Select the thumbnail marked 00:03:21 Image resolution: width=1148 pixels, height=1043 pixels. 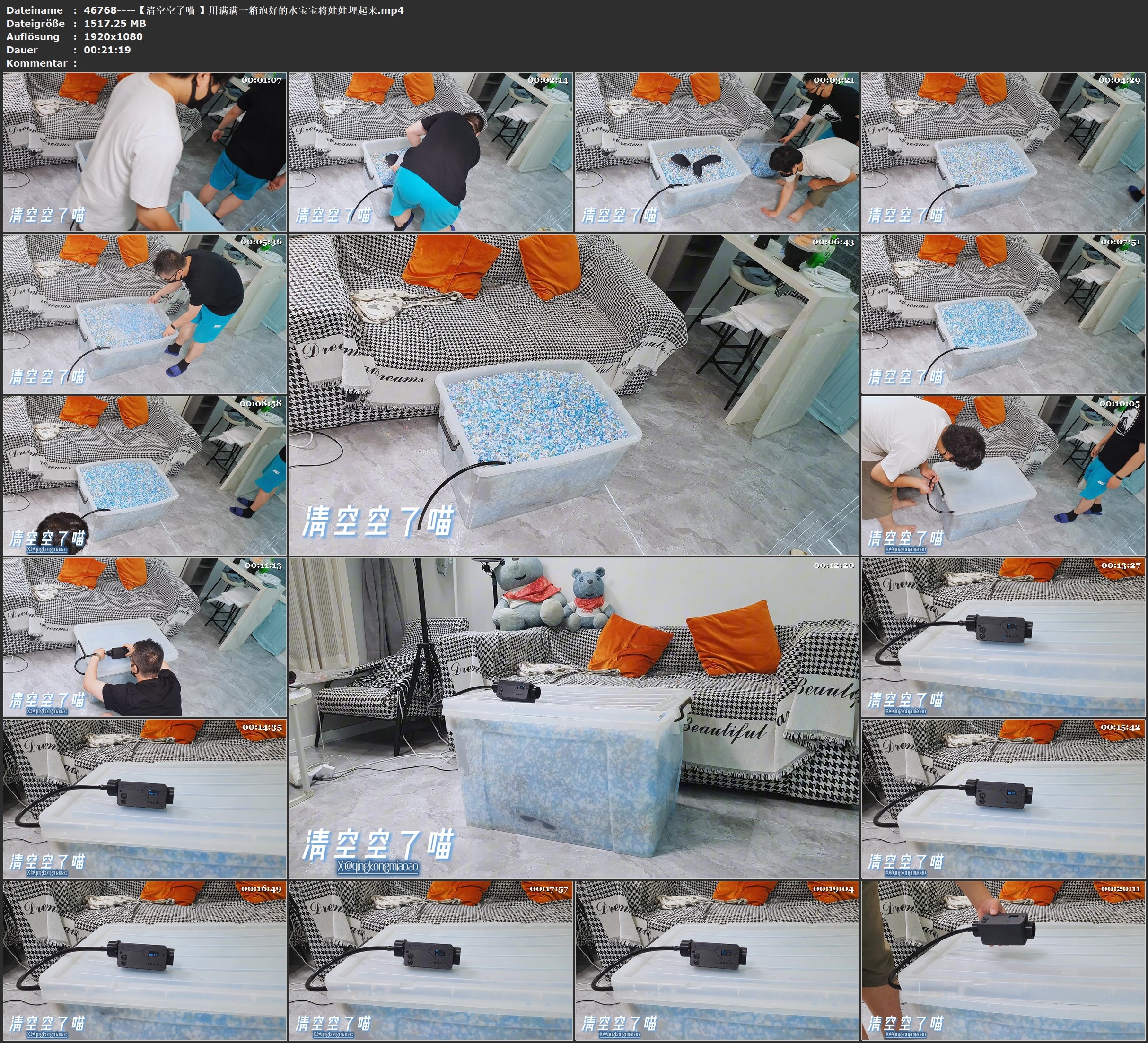pos(717,152)
